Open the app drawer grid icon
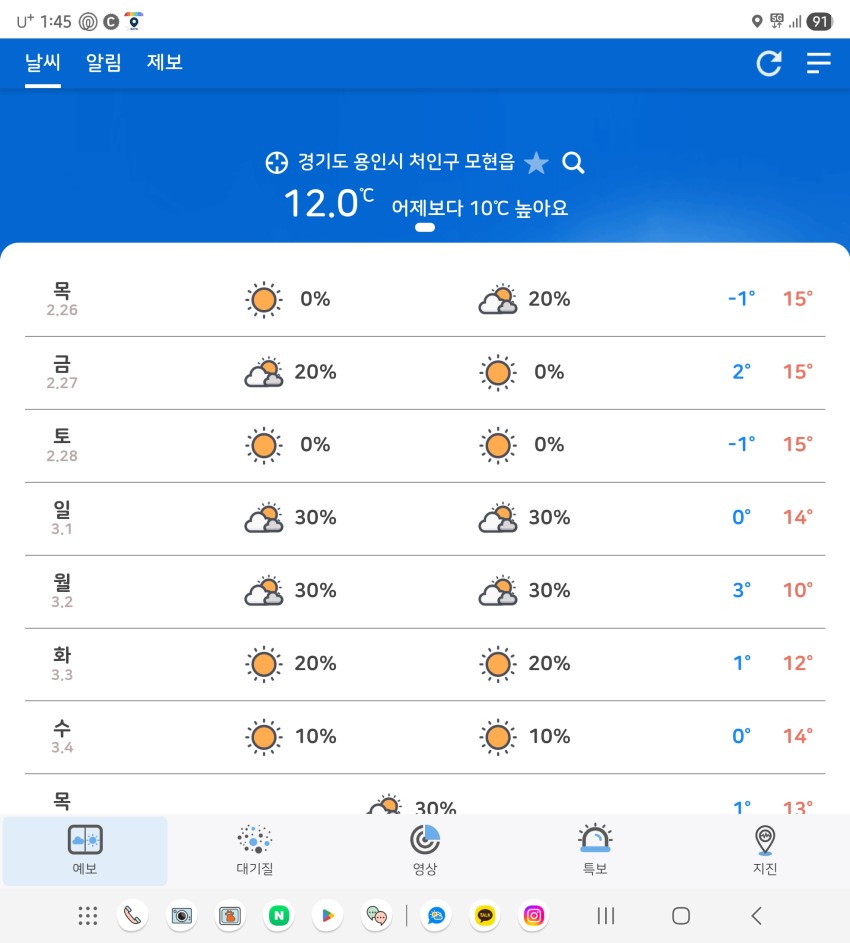This screenshot has height=943, width=850. (88, 915)
